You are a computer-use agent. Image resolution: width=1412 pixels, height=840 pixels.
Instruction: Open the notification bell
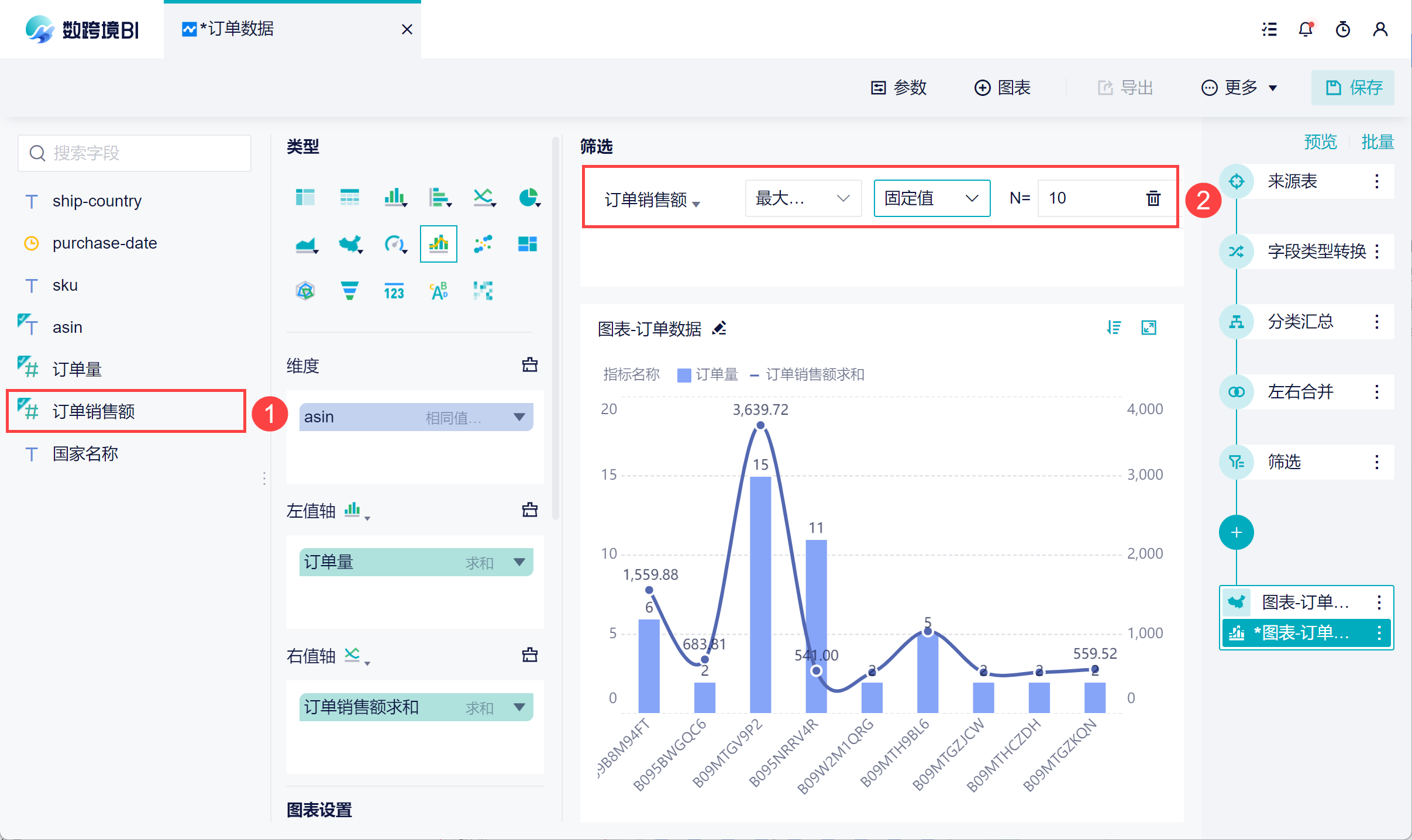pos(1306,29)
